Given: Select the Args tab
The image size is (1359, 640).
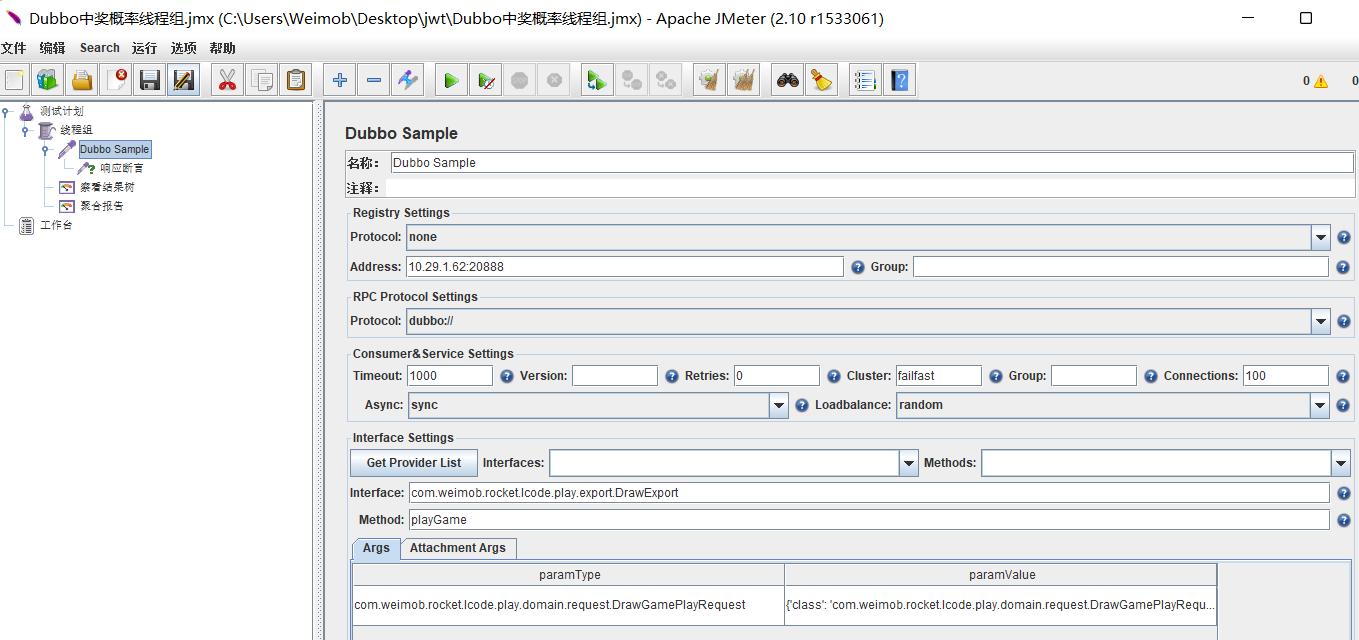Looking at the screenshot, I should coord(376,548).
